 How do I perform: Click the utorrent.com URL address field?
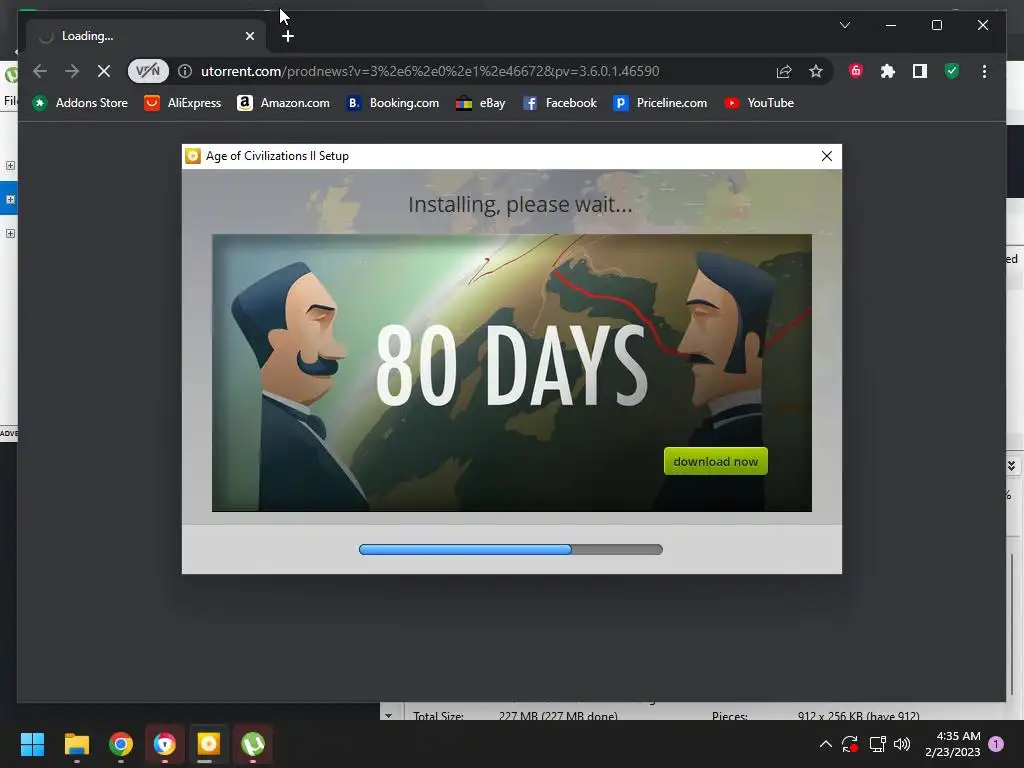click(430, 71)
